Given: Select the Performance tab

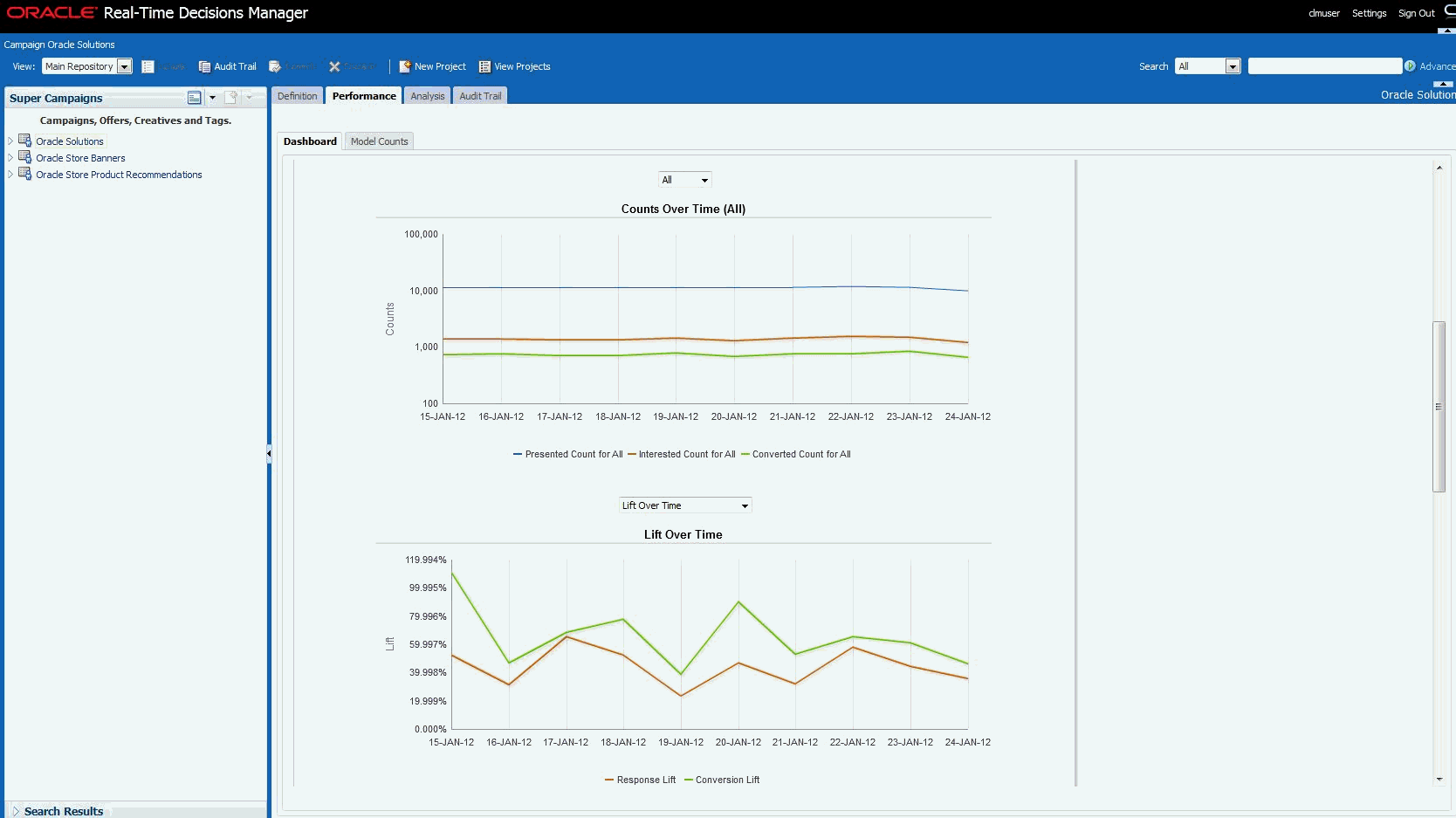Looking at the screenshot, I should pos(364,96).
